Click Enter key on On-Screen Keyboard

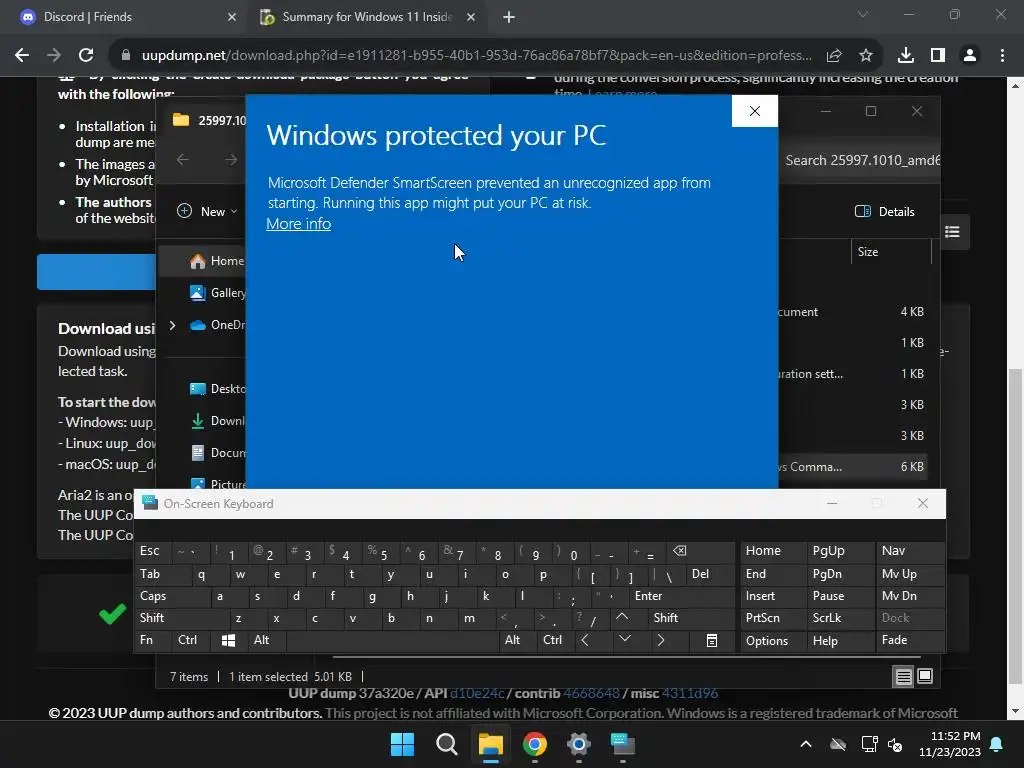click(x=682, y=596)
